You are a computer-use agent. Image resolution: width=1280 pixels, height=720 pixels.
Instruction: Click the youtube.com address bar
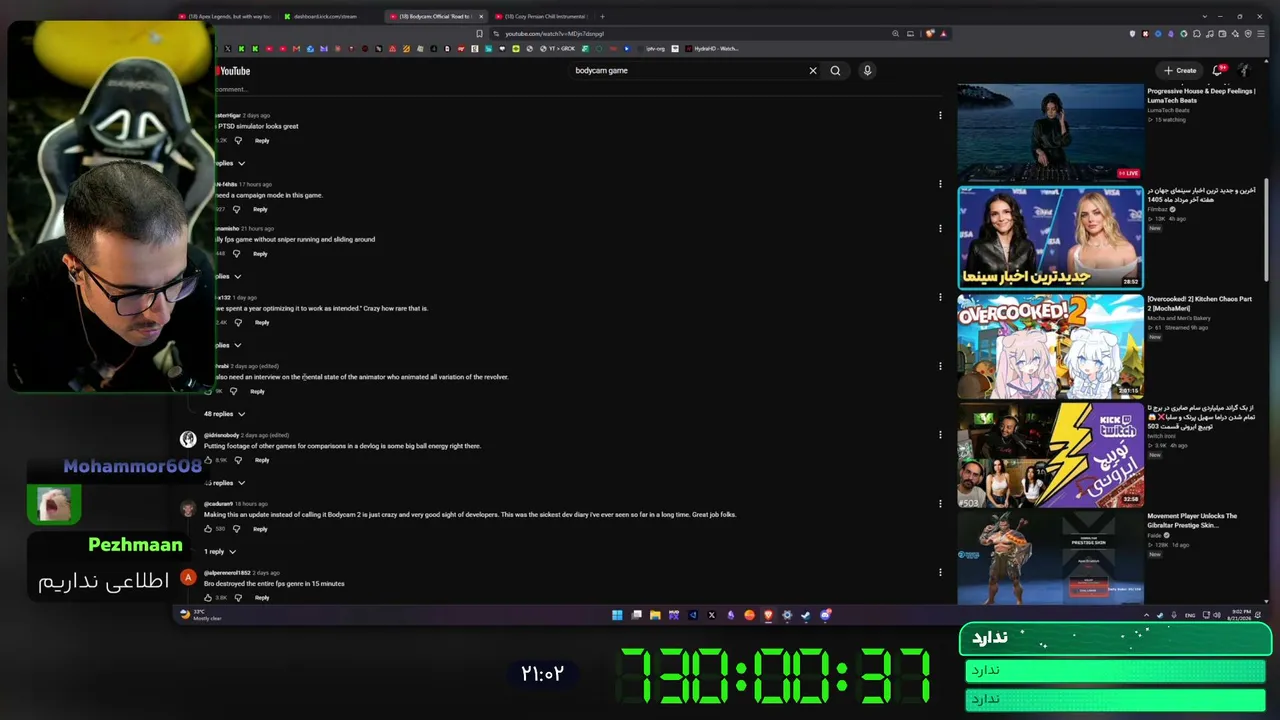tap(690, 34)
